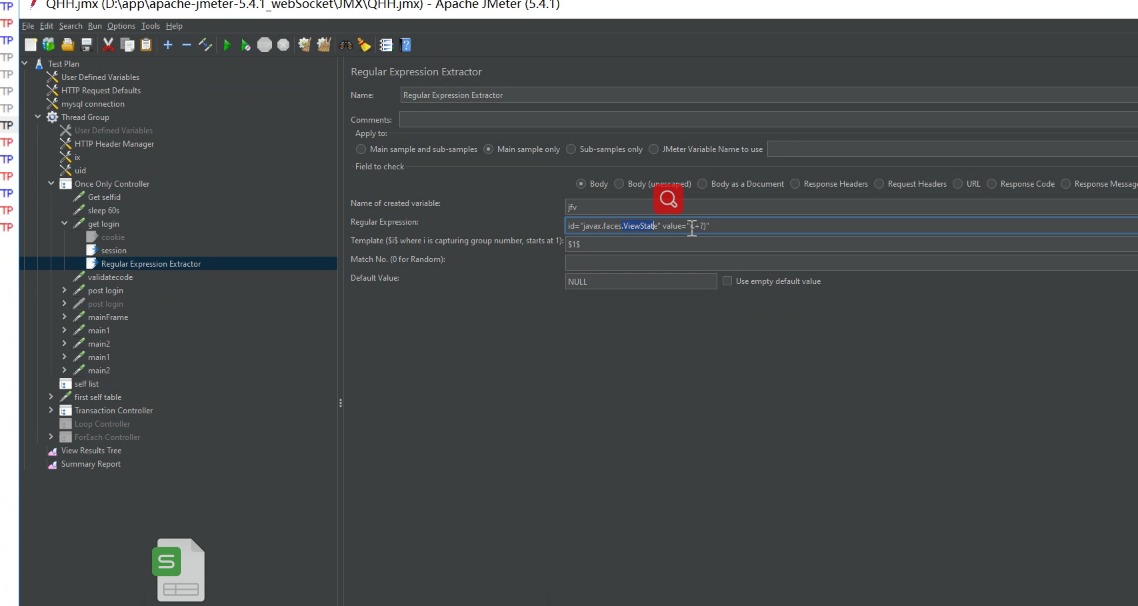This screenshot has width=1138, height=606.
Task: Click the Toggle enable/disable icon
Action: pos(205,45)
